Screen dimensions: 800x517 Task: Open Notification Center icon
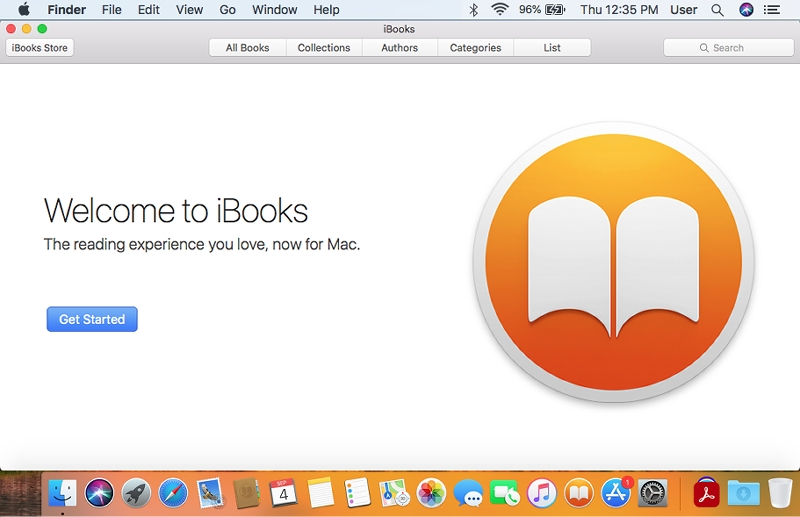(x=772, y=10)
